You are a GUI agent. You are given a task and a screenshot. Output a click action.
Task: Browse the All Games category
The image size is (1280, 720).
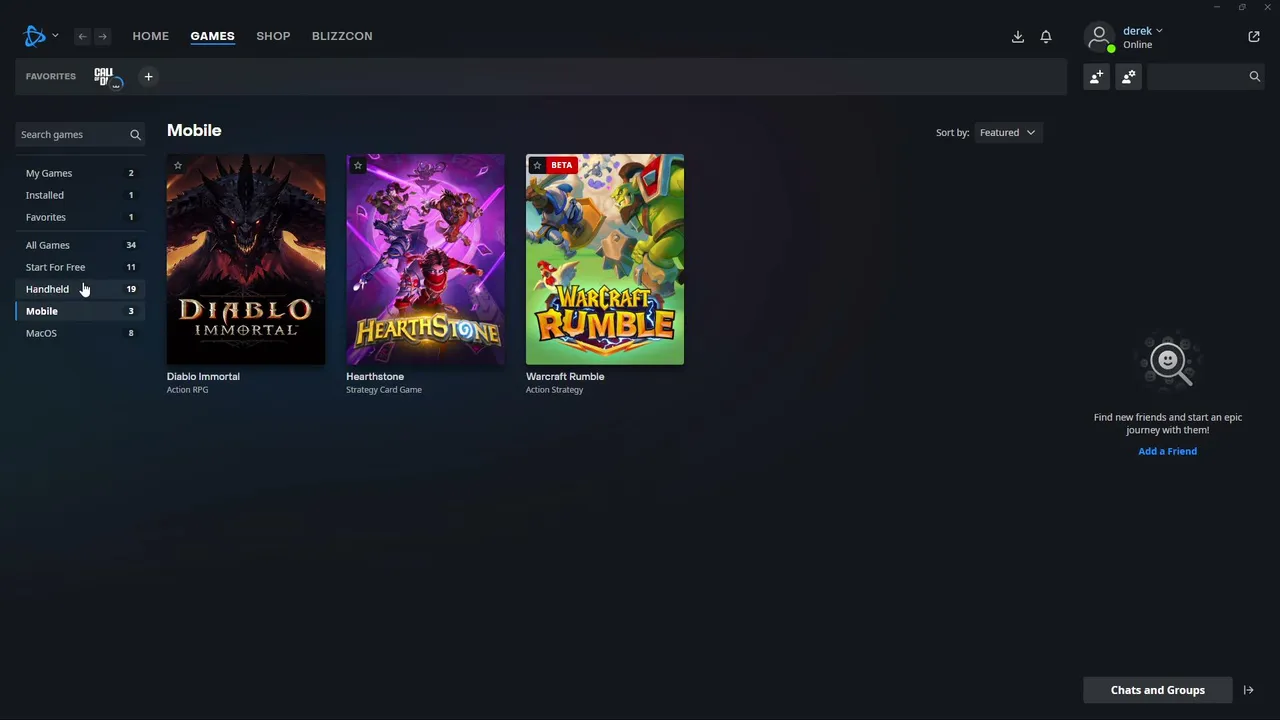point(80,245)
